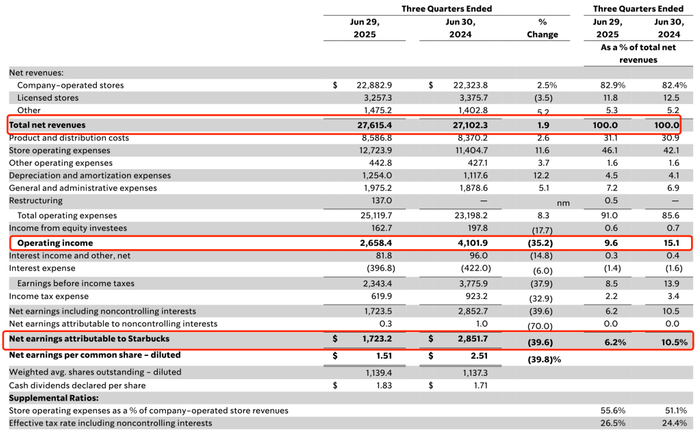Click the shares value 1,139.4
The width and height of the screenshot is (700, 436).
[x=379, y=372]
